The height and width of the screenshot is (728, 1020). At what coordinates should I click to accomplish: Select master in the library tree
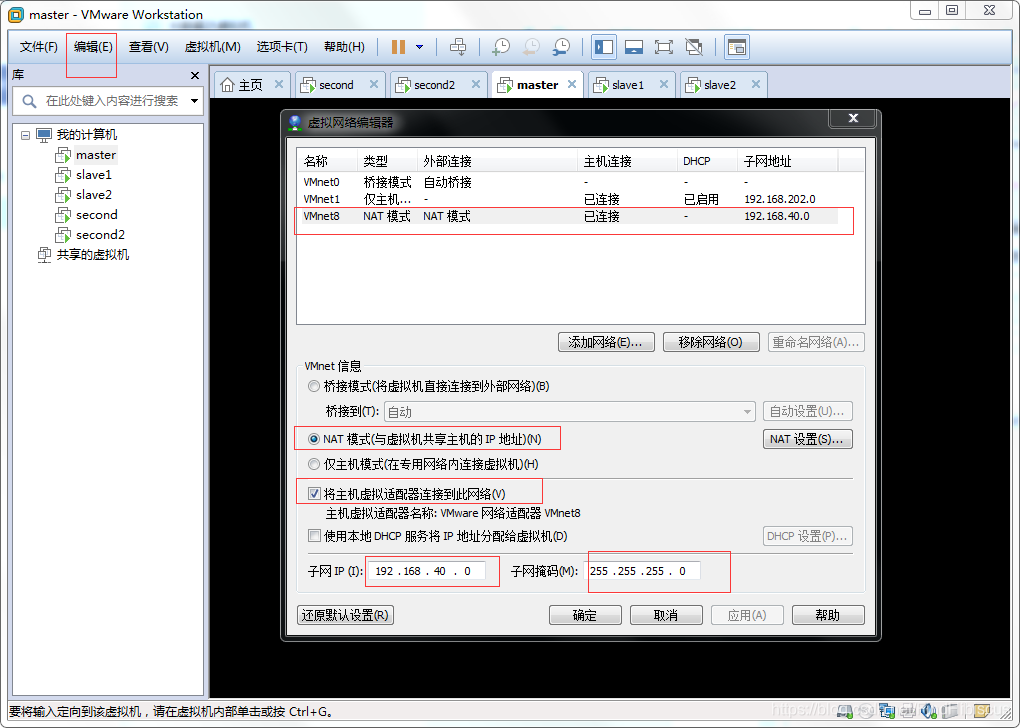96,155
